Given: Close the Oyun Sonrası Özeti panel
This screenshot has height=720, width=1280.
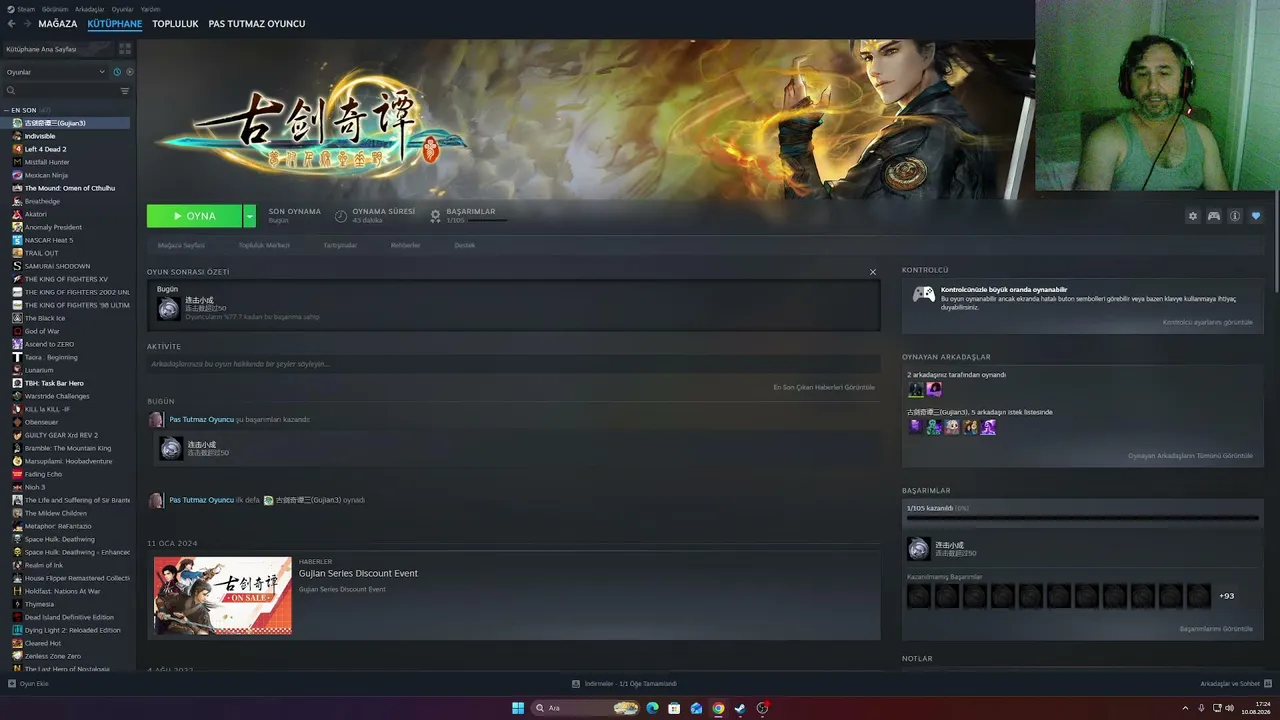Looking at the screenshot, I should [x=872, y=272].
